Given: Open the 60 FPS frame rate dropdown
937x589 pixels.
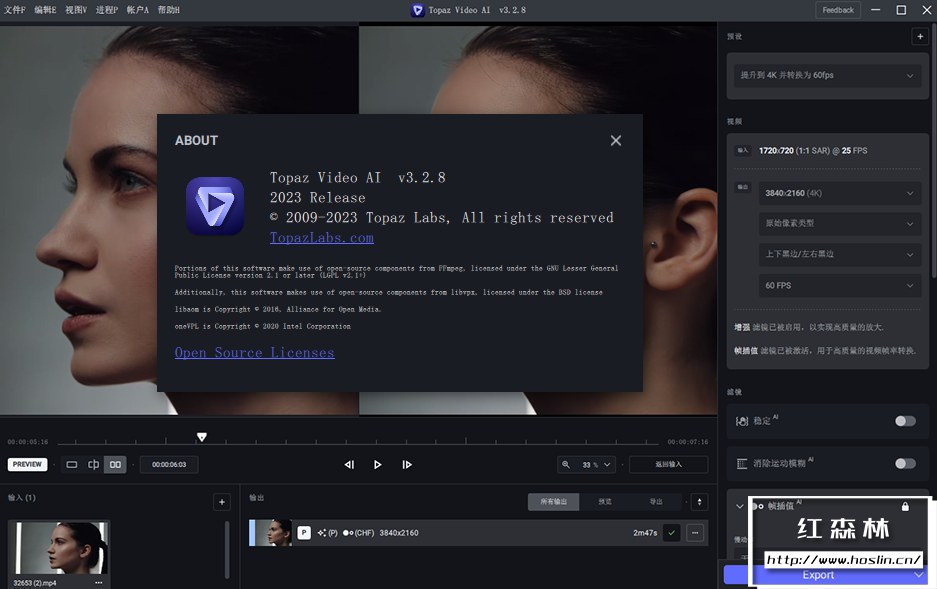Looking at the screenshot, I should coord(840,286).
